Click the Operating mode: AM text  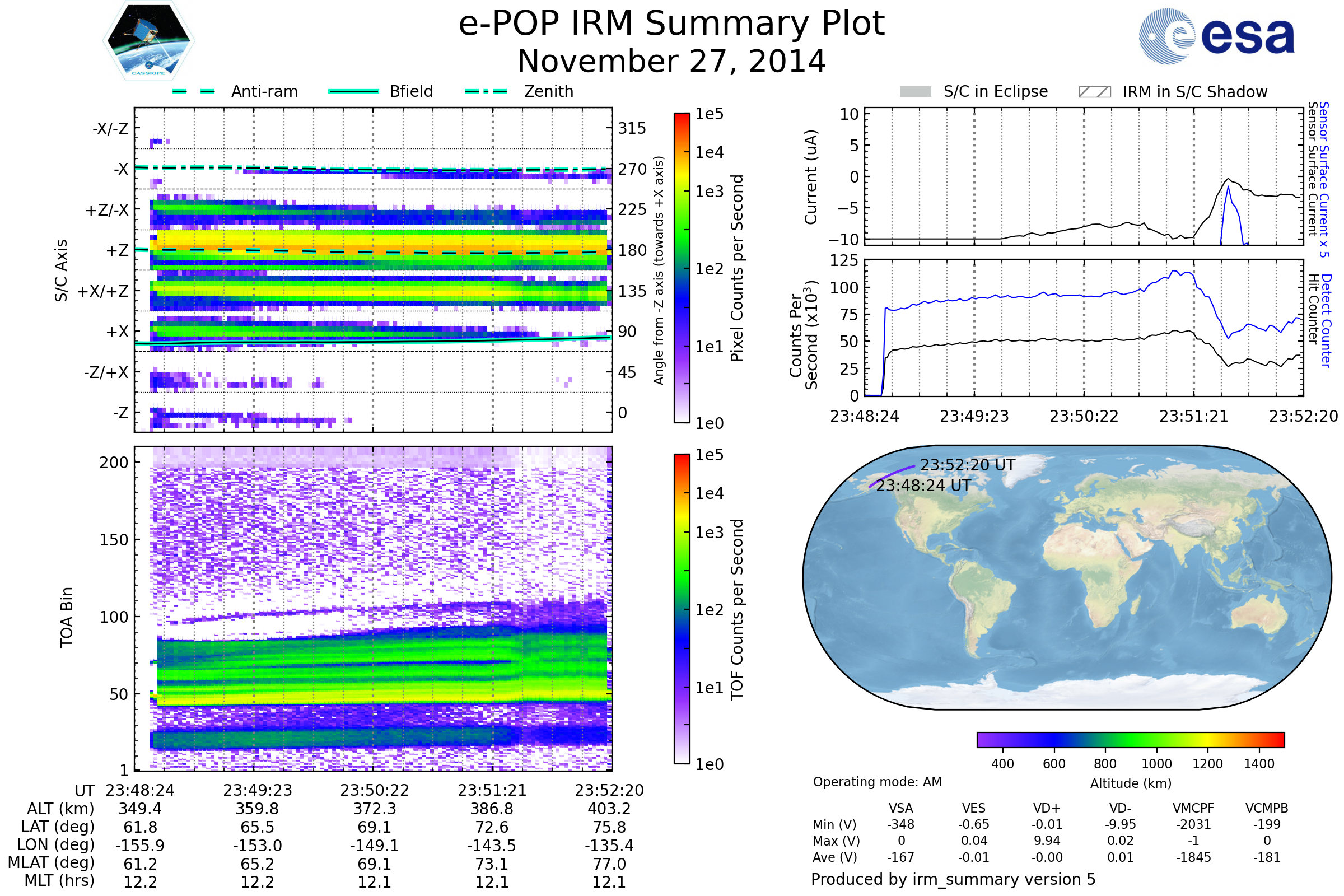877,782
